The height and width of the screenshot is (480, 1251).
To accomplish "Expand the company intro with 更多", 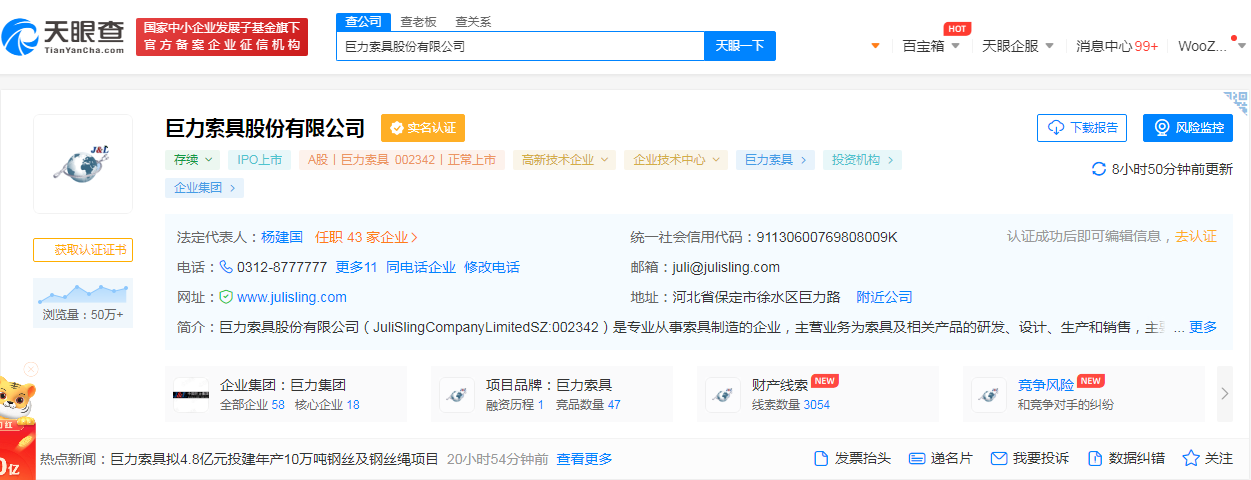I will pos(1203,327).
